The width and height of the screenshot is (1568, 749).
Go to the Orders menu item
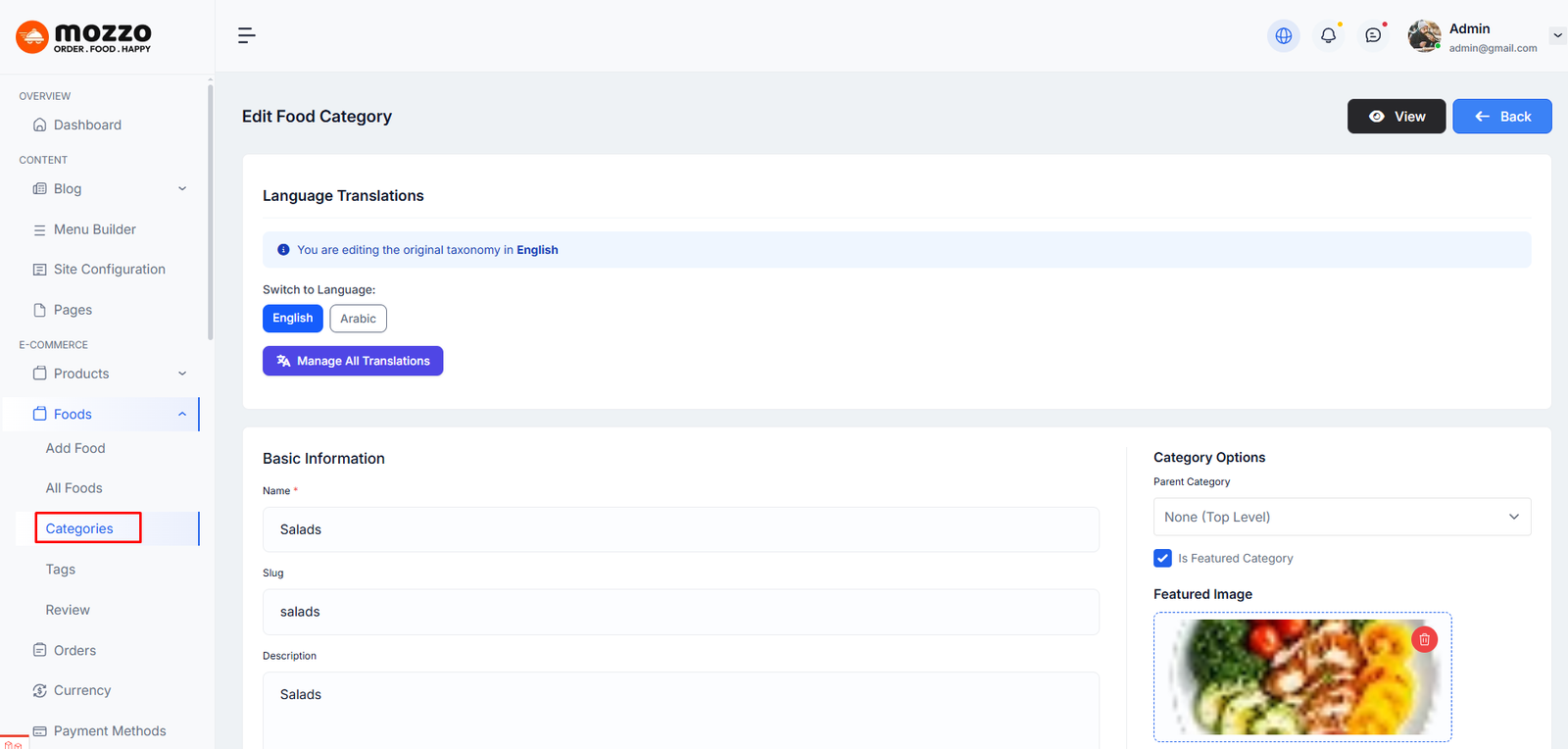(74, 650)
